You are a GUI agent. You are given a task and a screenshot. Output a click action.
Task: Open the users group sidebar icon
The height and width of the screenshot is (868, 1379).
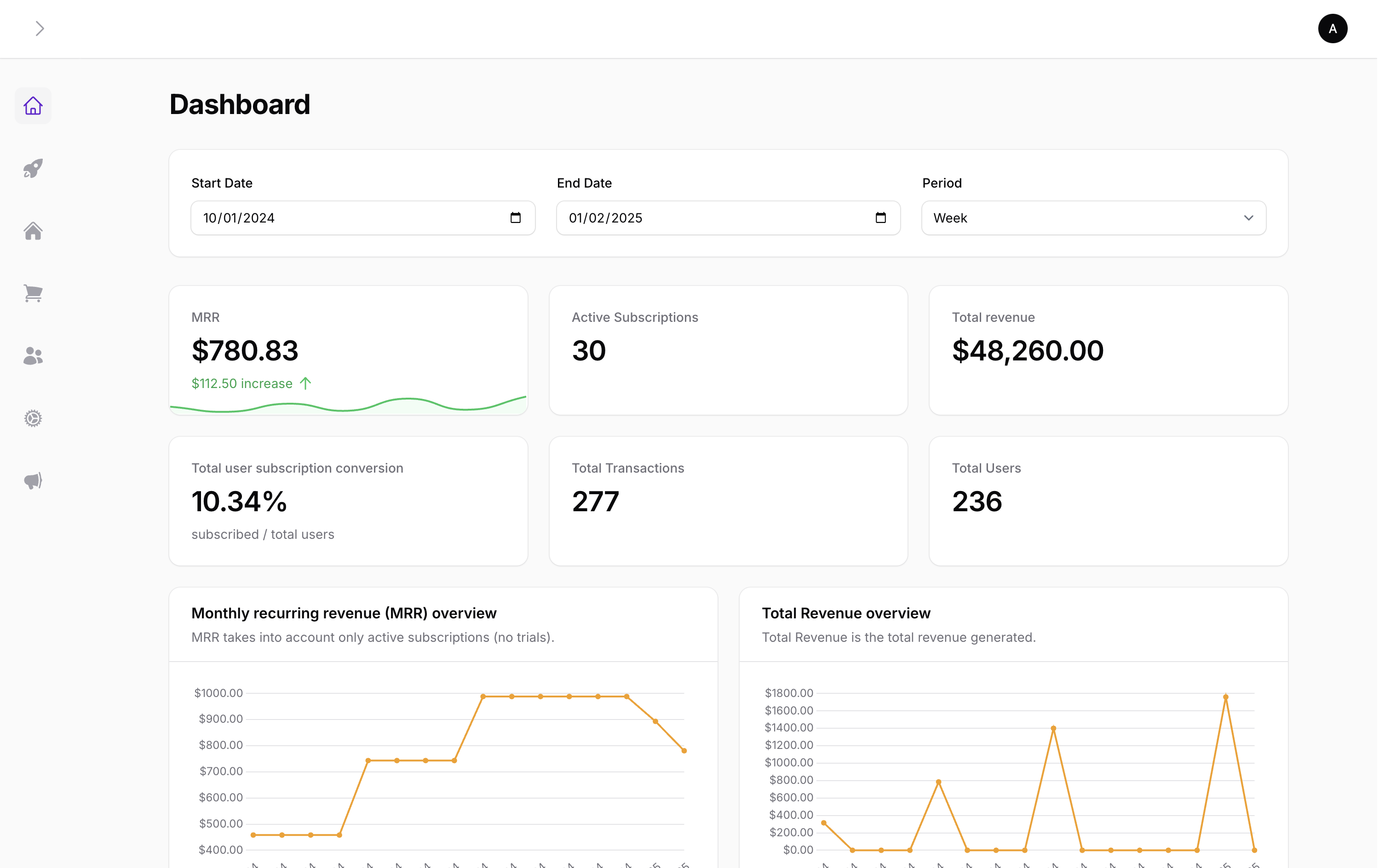point(33,355)
